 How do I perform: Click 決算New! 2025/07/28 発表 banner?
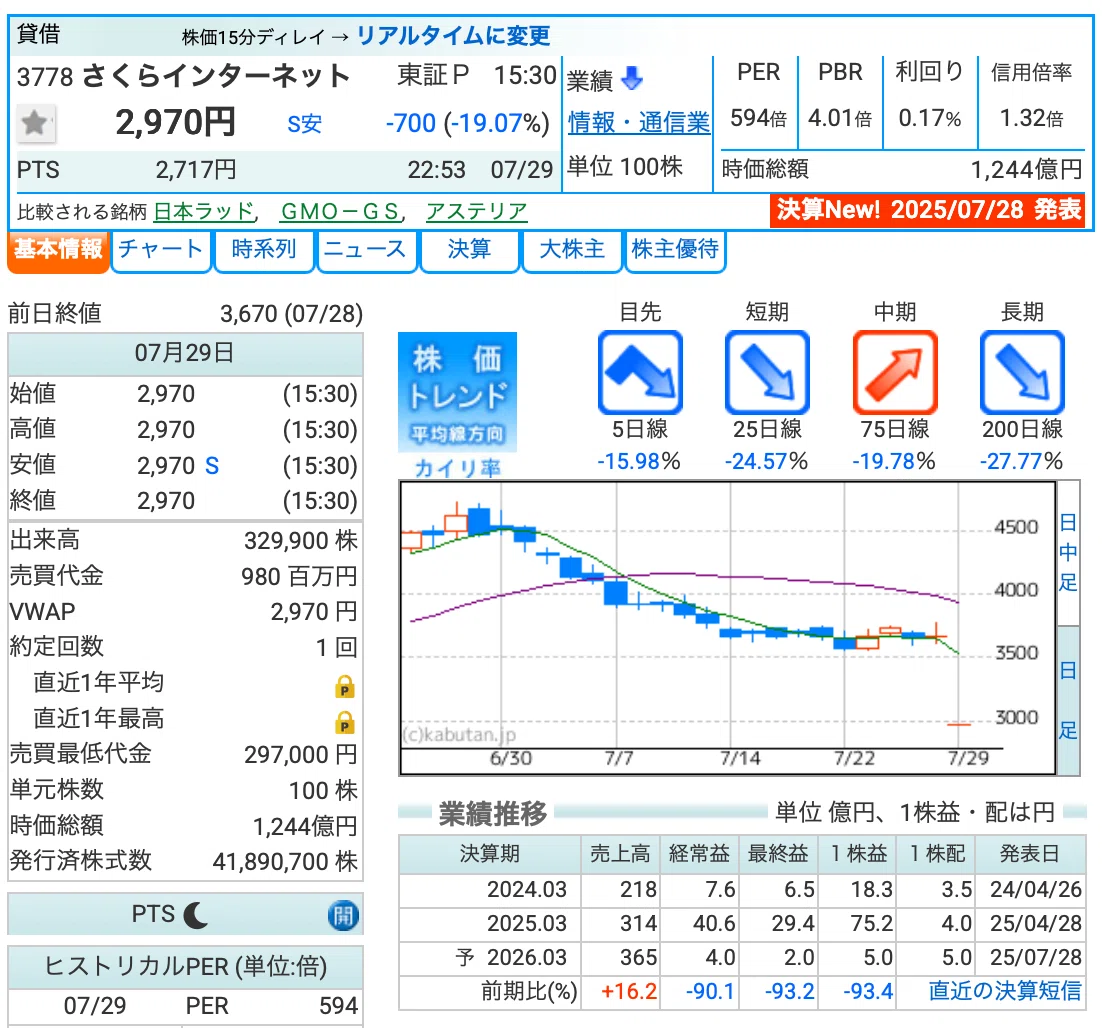coord(928,209)
